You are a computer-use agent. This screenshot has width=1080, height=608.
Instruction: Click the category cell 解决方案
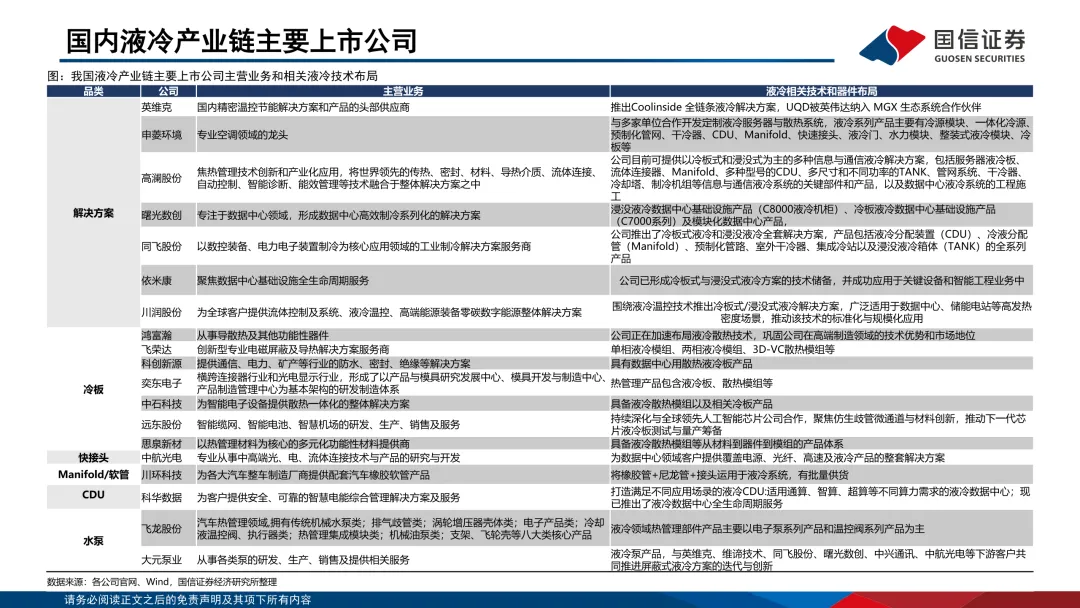(x=94, y=213)
